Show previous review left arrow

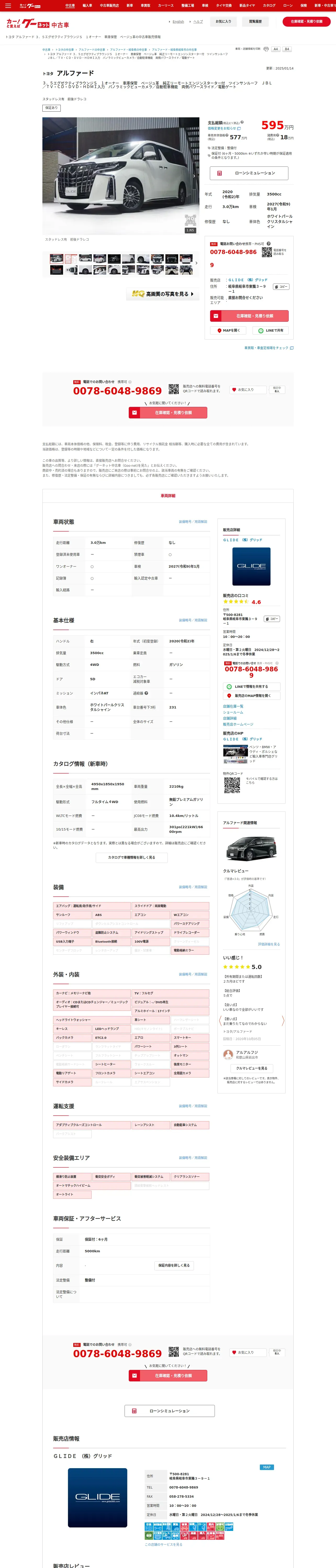(220, 1020)
